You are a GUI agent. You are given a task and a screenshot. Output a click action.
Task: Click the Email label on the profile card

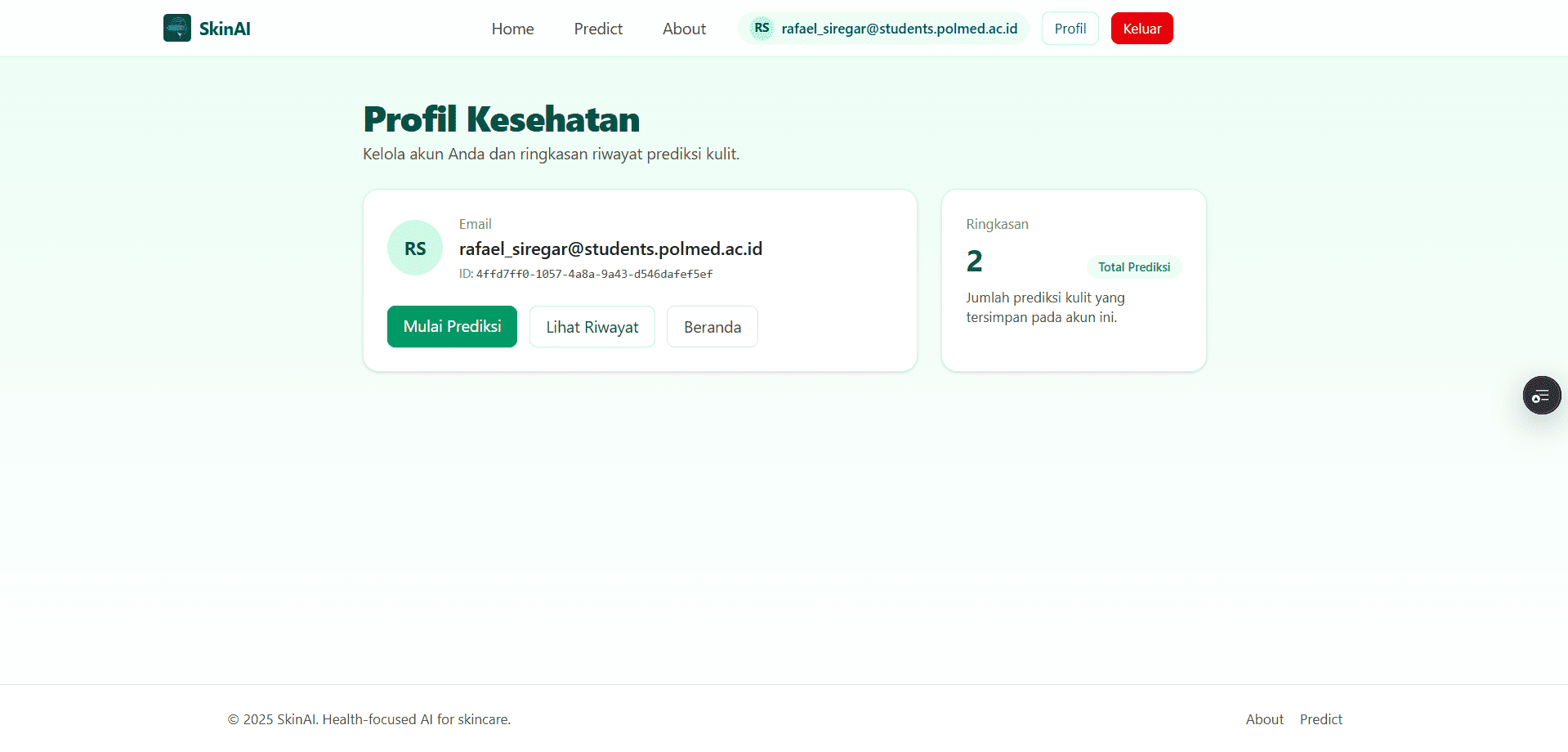(475, 223)
